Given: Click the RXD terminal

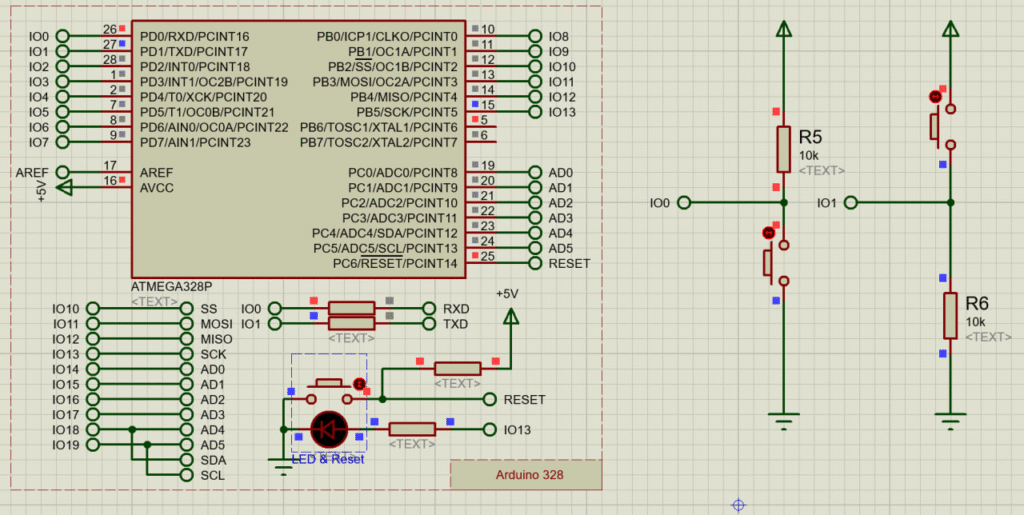Looking at the screenshot, I should click(429, 308).
